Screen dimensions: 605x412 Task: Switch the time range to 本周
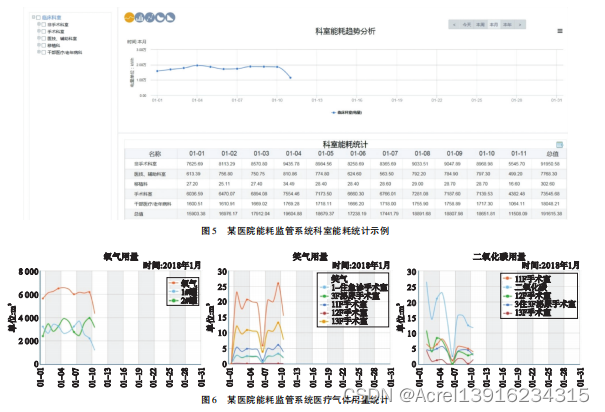coord(480,25)
